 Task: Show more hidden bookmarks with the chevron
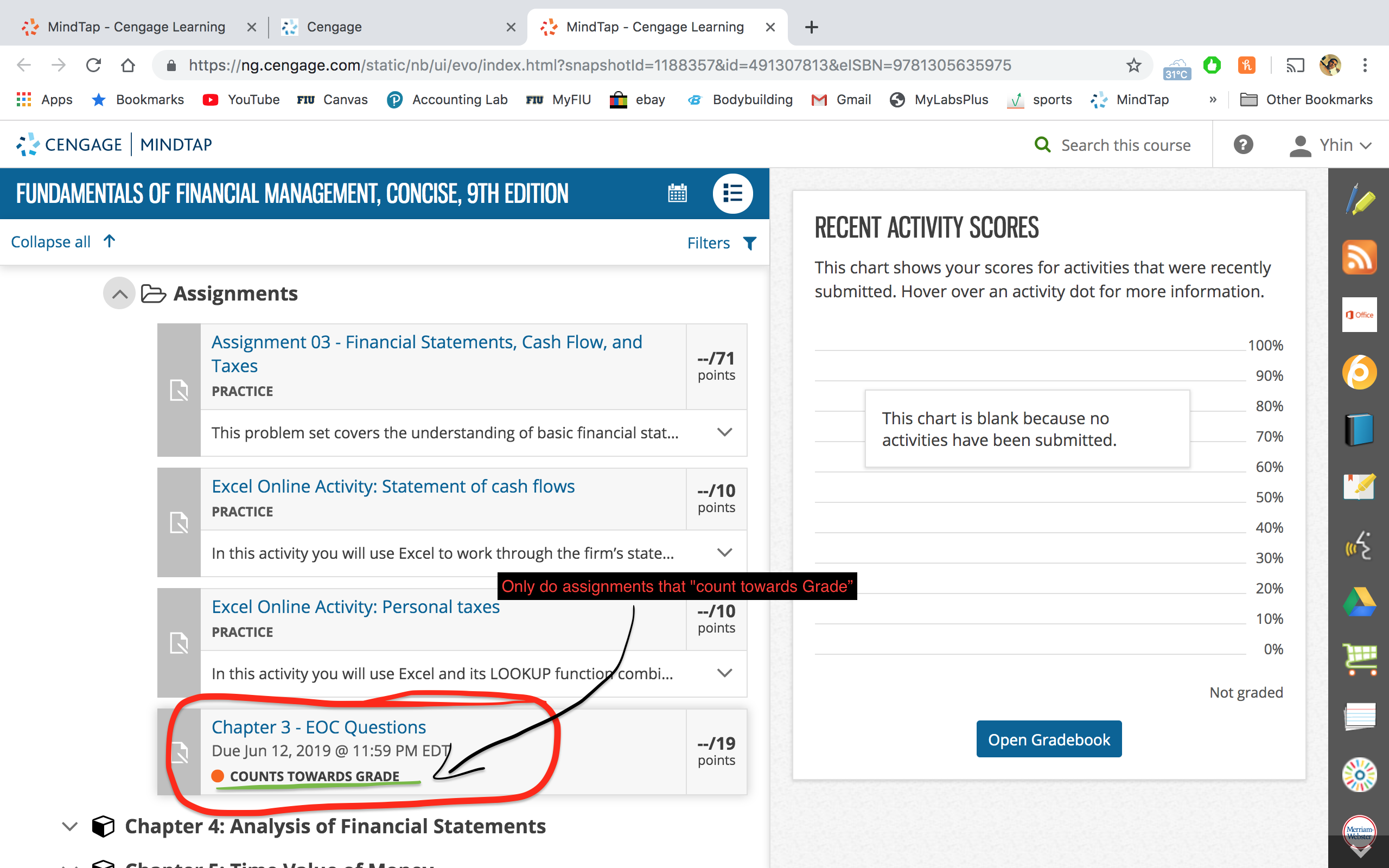(x=1213, y=100)
